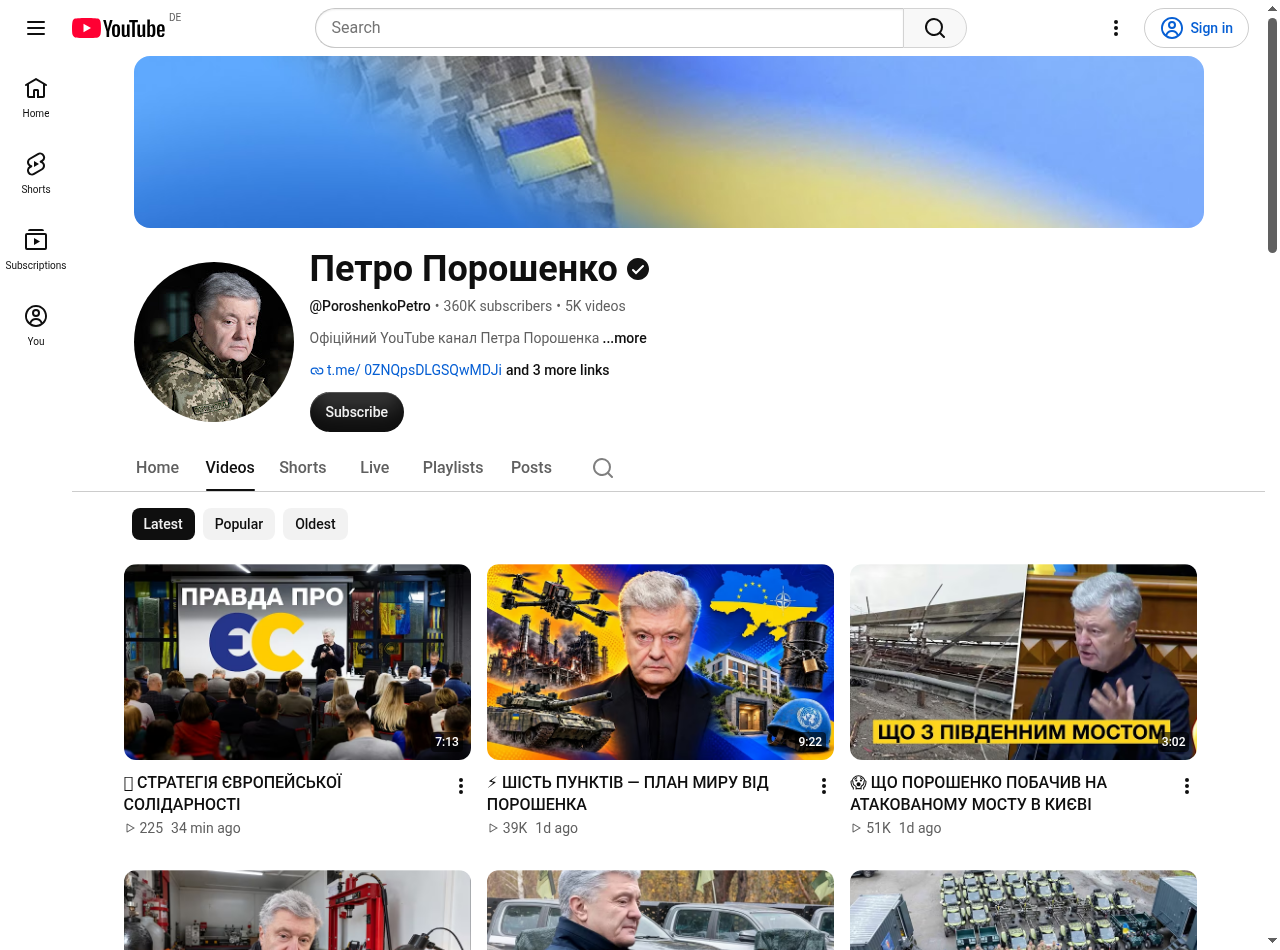The height and width of the screenshot is (950, 1280).
Task: Open the Posts tab
Action: pos(531,468)
